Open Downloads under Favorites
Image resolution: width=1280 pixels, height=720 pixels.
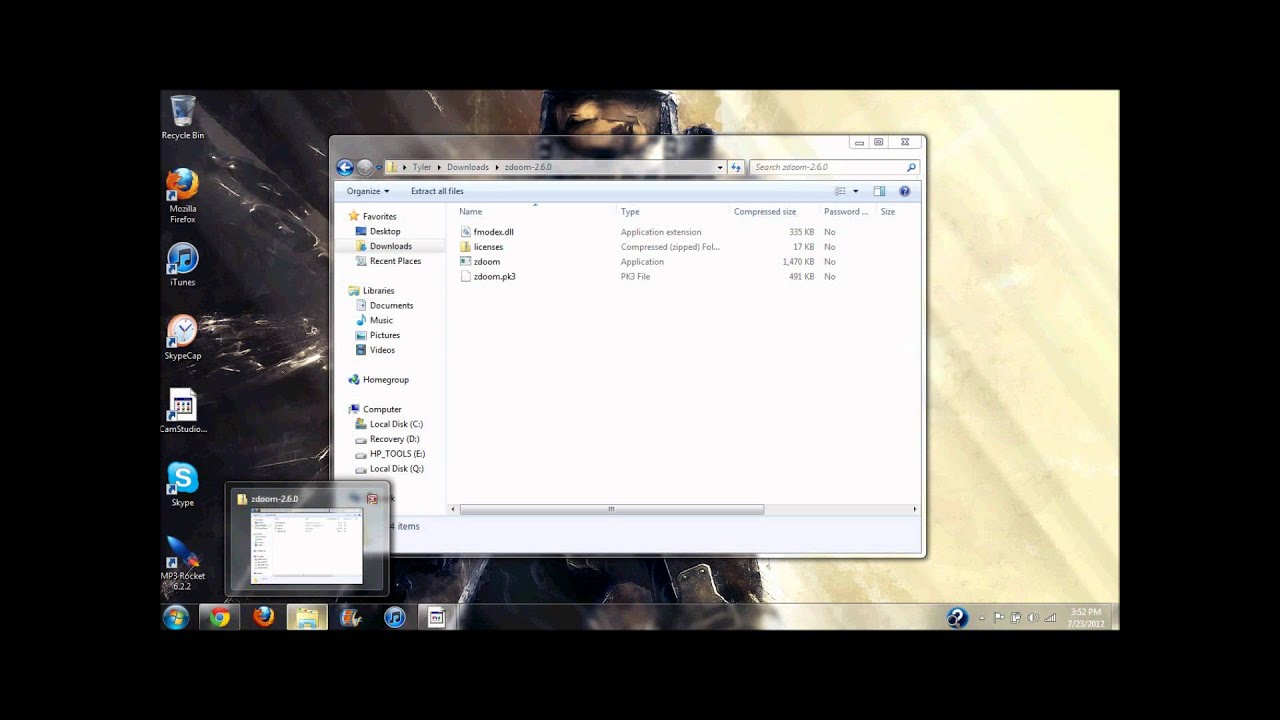(390, 247)
